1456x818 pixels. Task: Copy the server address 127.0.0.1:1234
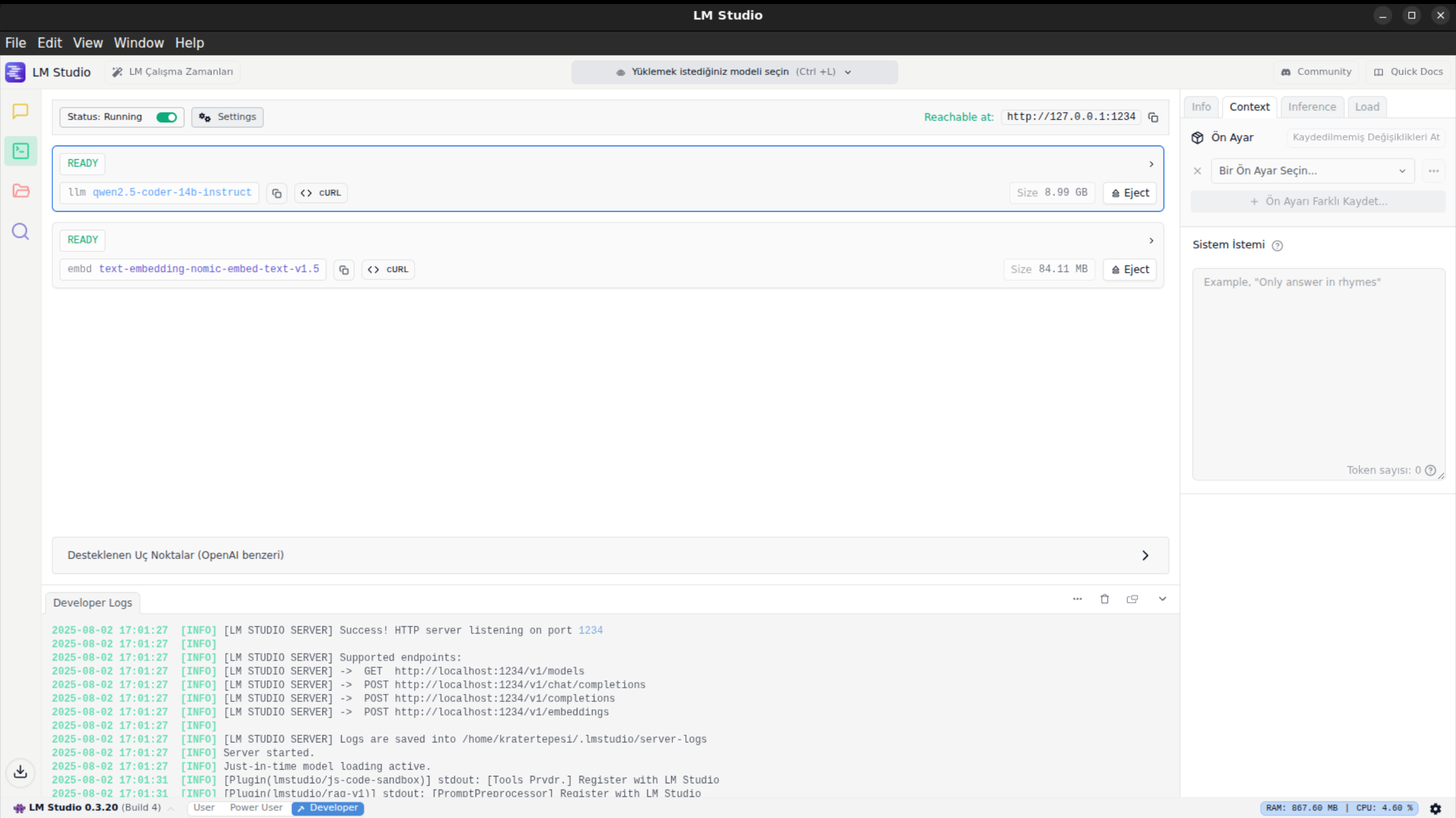pyautogui.click(x=1153, y=117)
